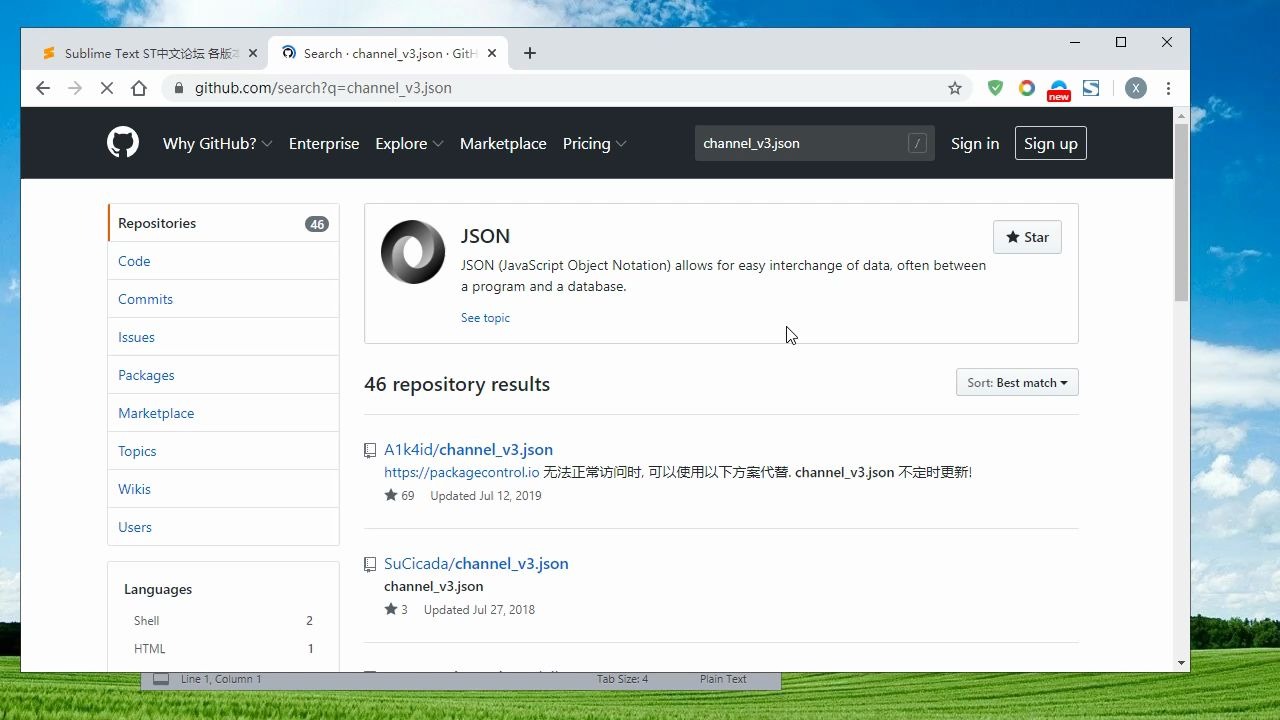1280x720 pixels.
Task: Click Tab Size: 4 in Sublime status bar
Action: pyautogui.click(x=622, y=679)
